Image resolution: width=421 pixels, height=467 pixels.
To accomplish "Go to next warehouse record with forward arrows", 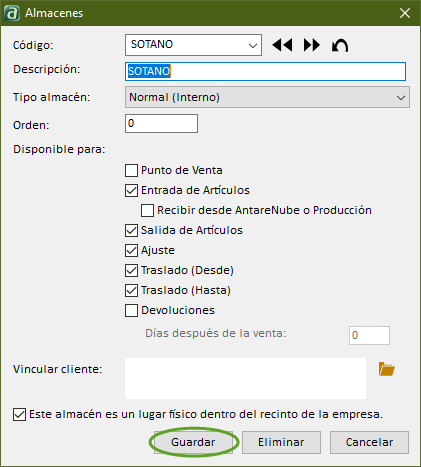I will click(x=311, y=45).
